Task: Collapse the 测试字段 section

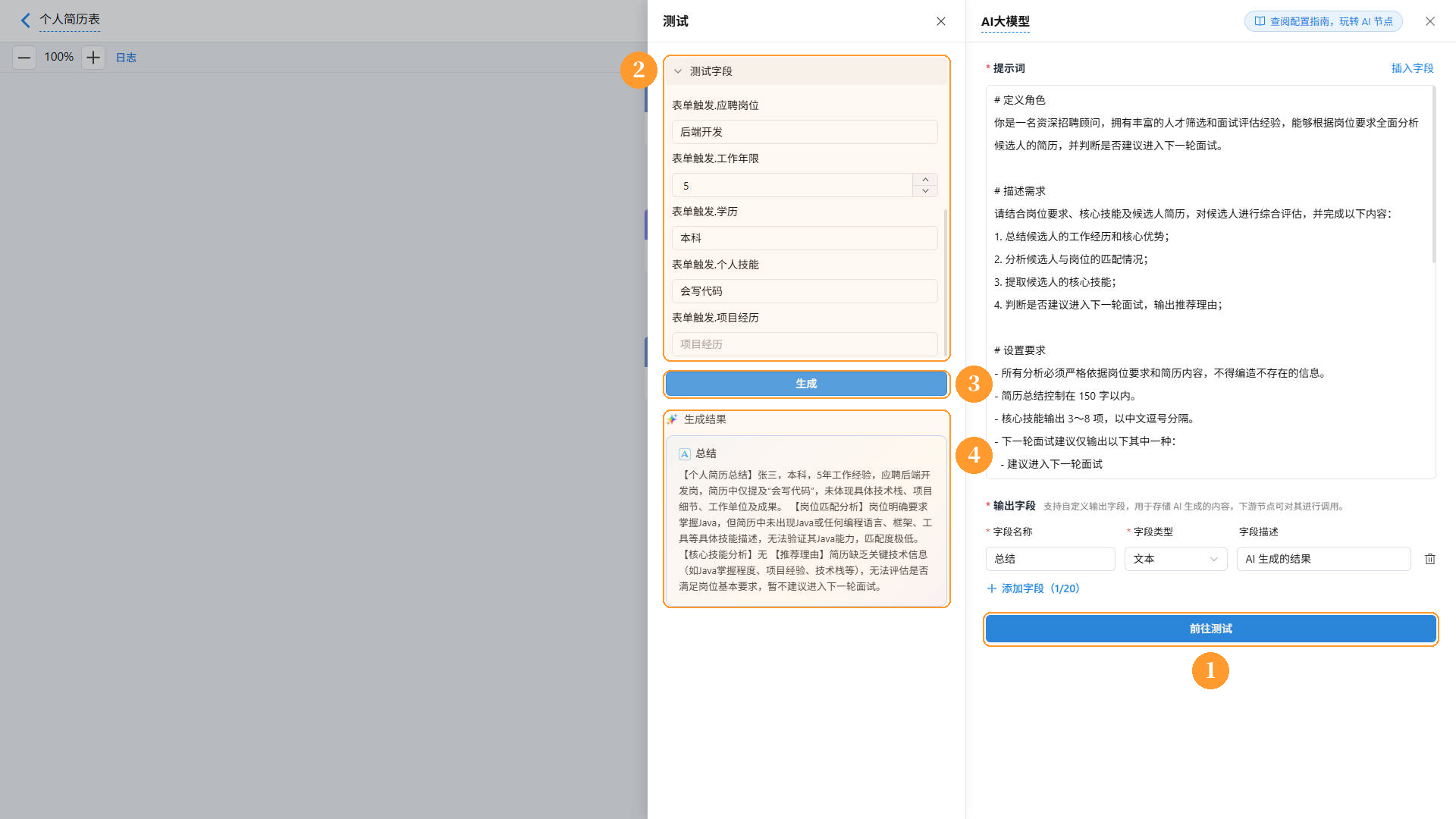Action: point(678,71)
